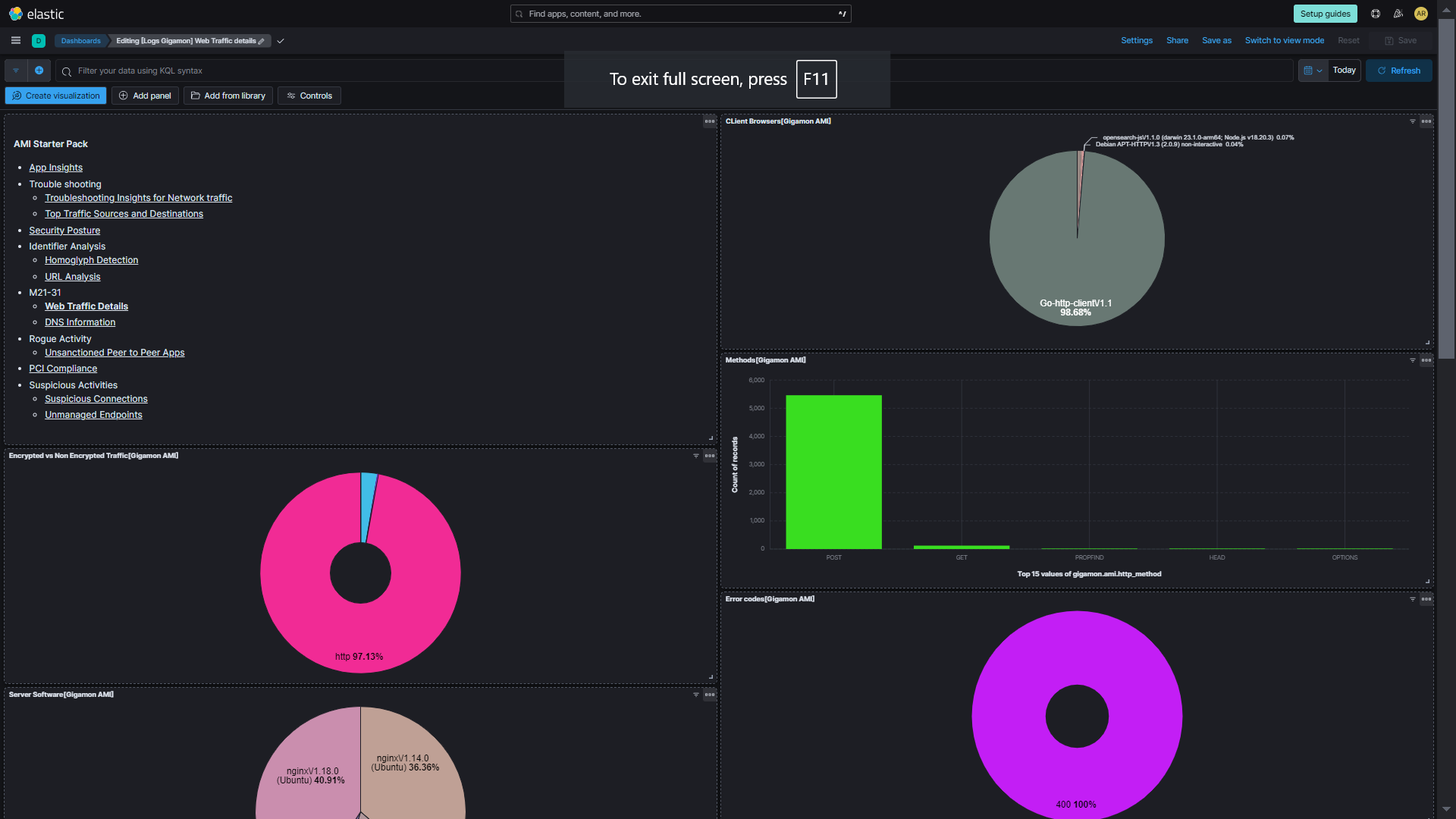1456x819 pixels.
Task: Click the KQL filter add plus icon
Action: (39, 71)
